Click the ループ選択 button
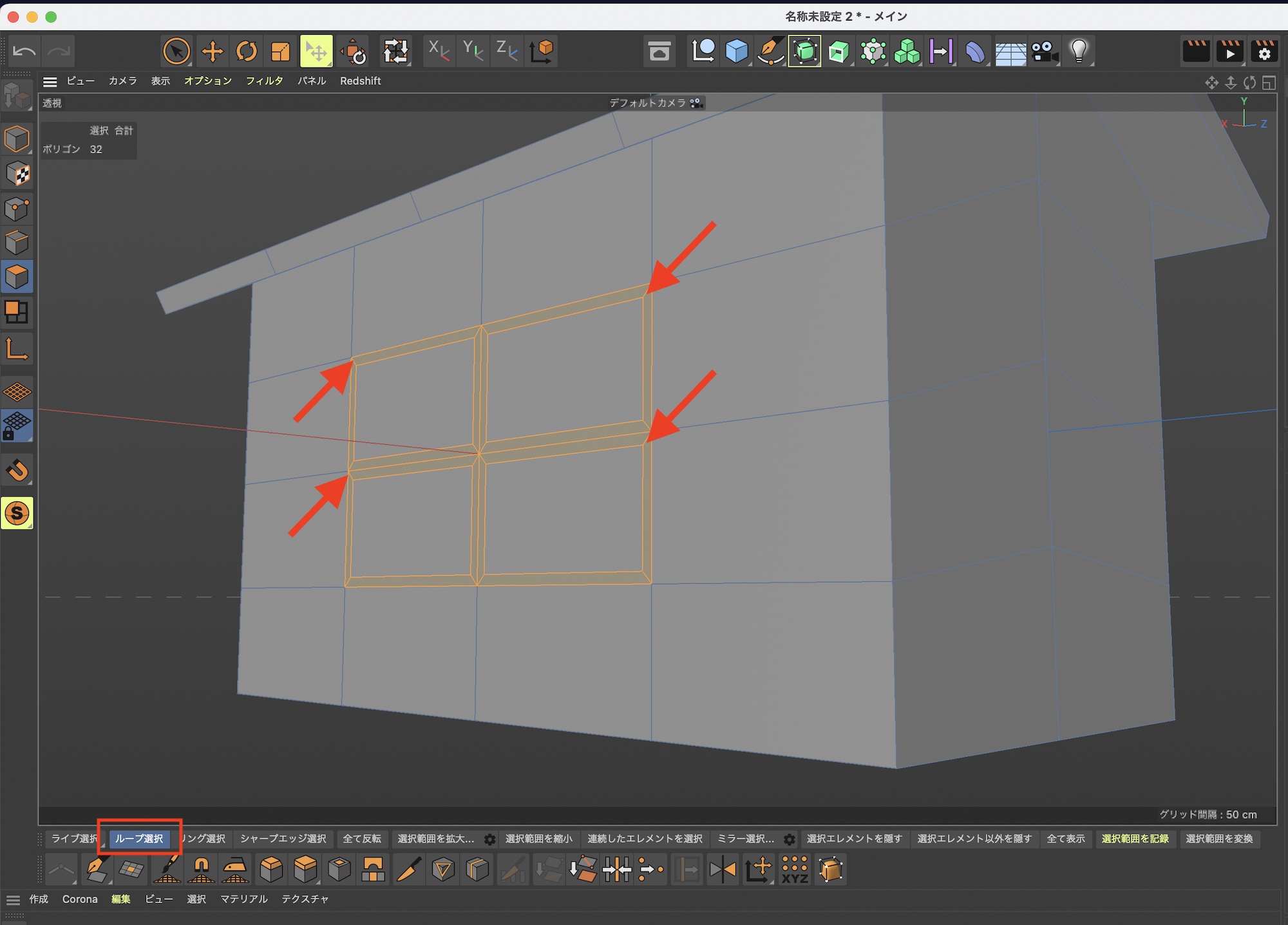Image resolution: width=1288 pixels, height=925 pixels. pyautogui.click(x=139, y=839)
